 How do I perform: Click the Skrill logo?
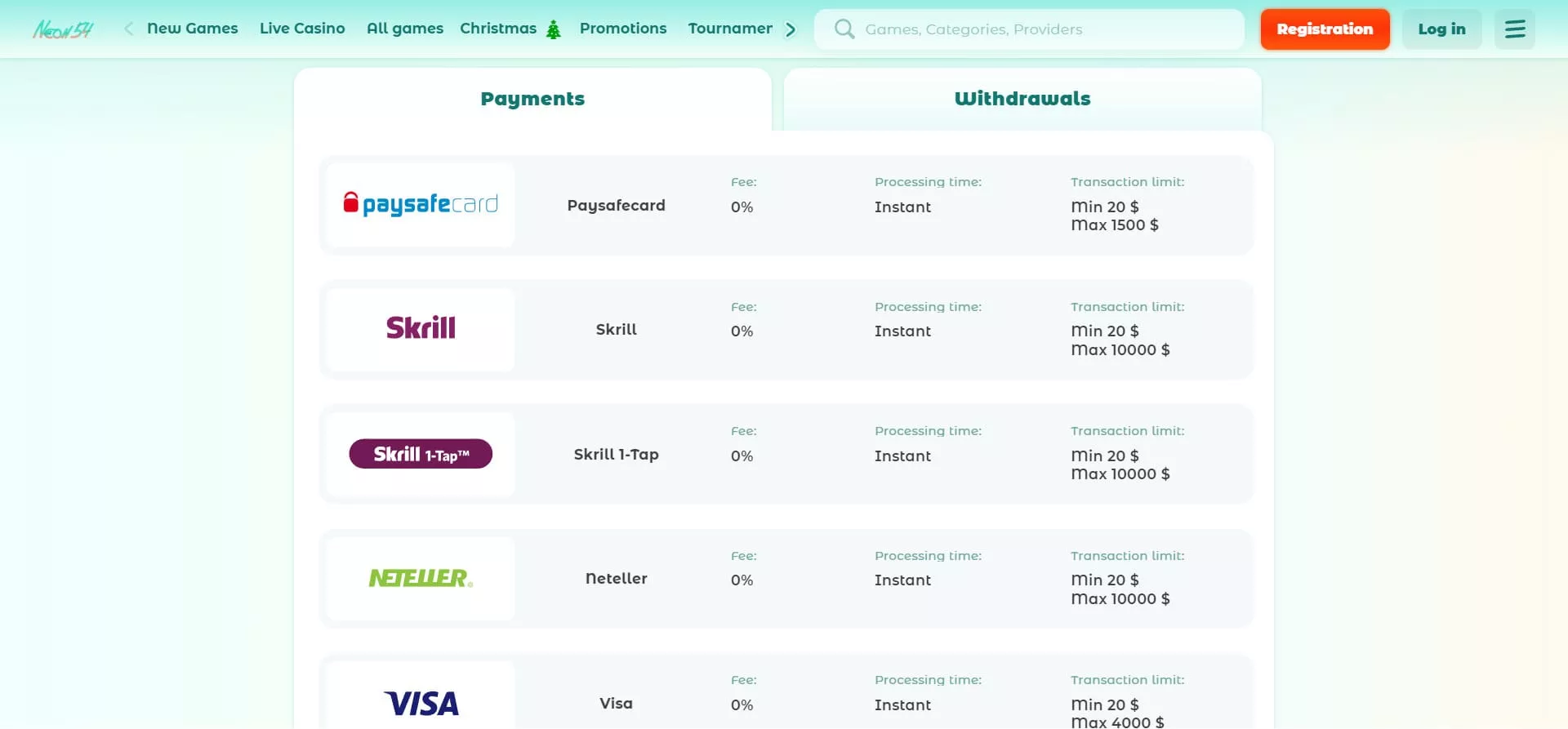click(421, 328)
